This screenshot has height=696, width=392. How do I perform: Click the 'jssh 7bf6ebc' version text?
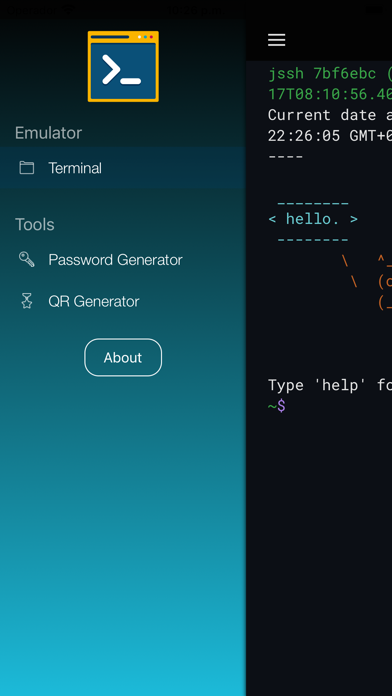click(322, 74)
